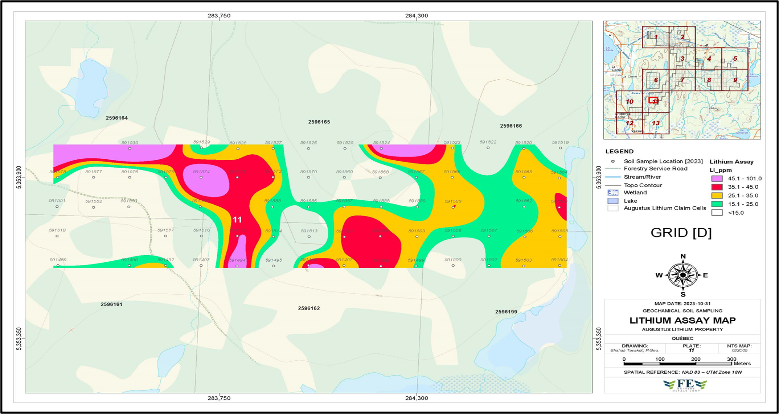Click the 'SPATIAL REFERENCE' line
This screenshot has height=414, width=780.
click(x=682, y=372)
